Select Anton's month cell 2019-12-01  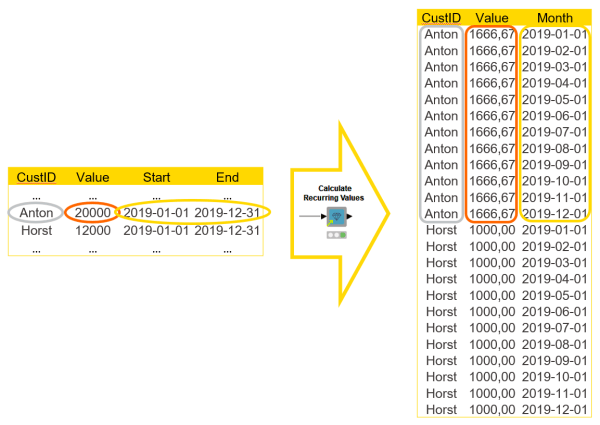coord(554,214)
